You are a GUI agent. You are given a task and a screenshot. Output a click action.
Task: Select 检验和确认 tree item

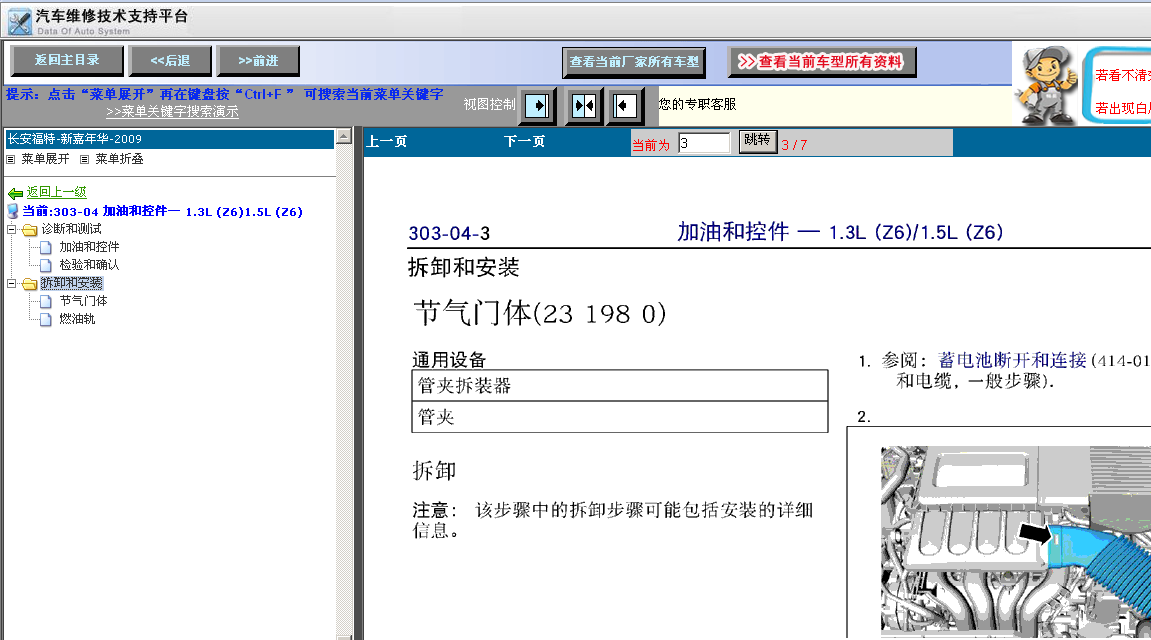tap(89, 265)
